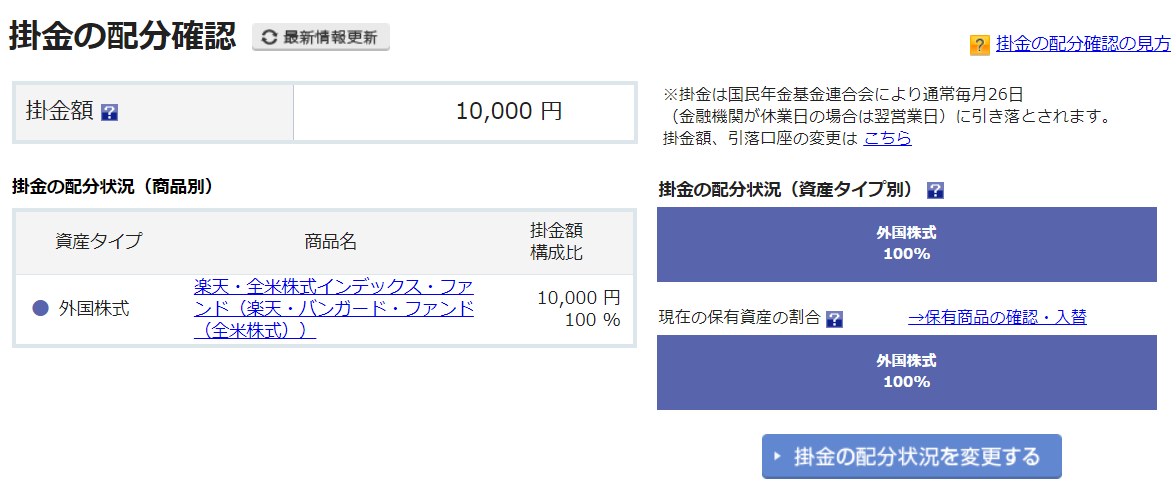This screenshot has width=1176, height=503.
Task: Open the 掛金の配分確認の見方 link
Action: pyautogui.click(x=1083, y=44)
